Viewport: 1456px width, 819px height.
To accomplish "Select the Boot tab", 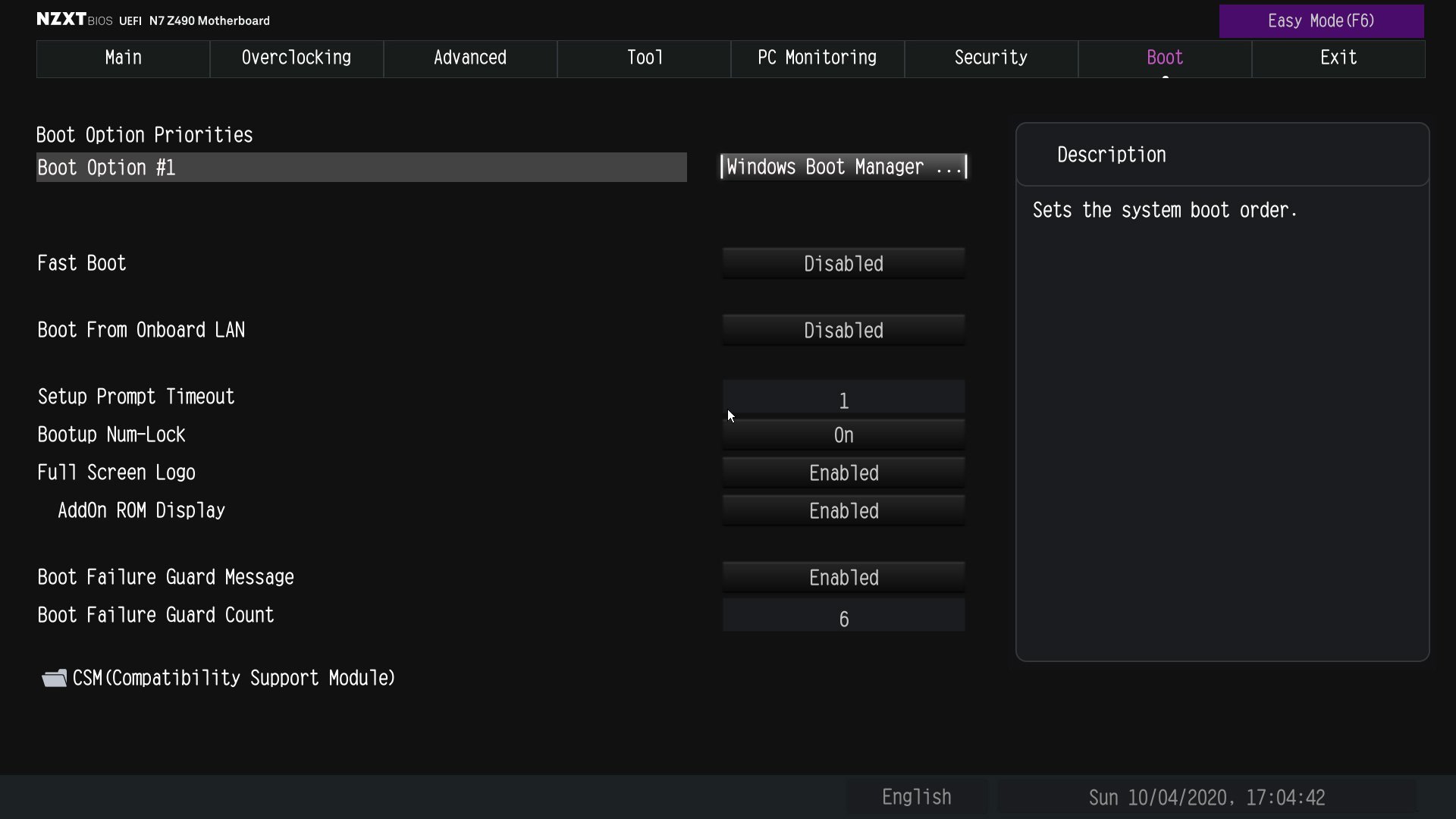I will pos(1165,58).
